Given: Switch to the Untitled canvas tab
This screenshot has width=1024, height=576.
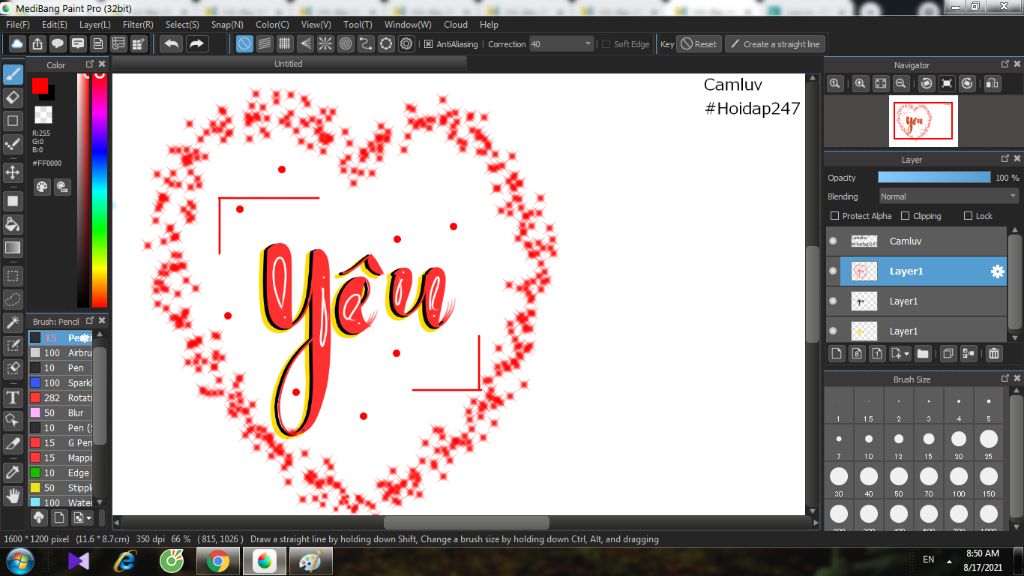Looking at the screenshot, I should (288, 63).
